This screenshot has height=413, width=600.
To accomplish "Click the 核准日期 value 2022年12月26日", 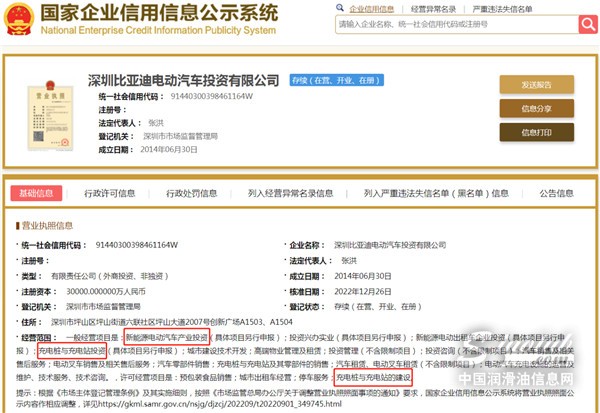I will tap(363, 292).
